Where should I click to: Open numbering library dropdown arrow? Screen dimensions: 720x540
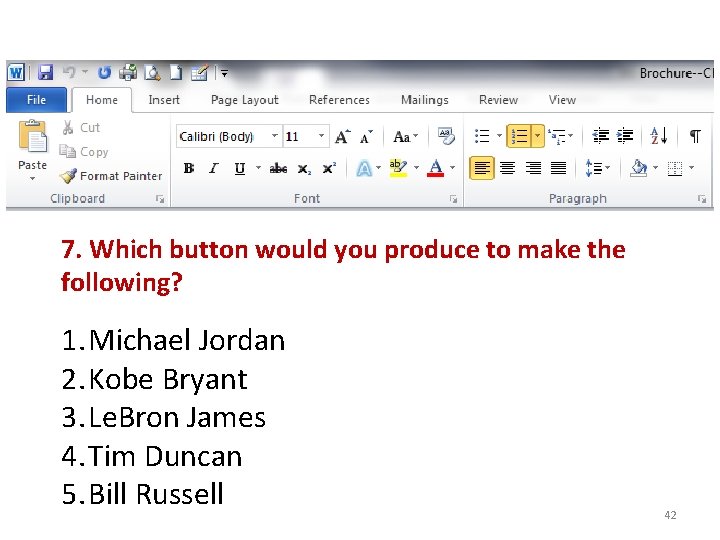538,136
